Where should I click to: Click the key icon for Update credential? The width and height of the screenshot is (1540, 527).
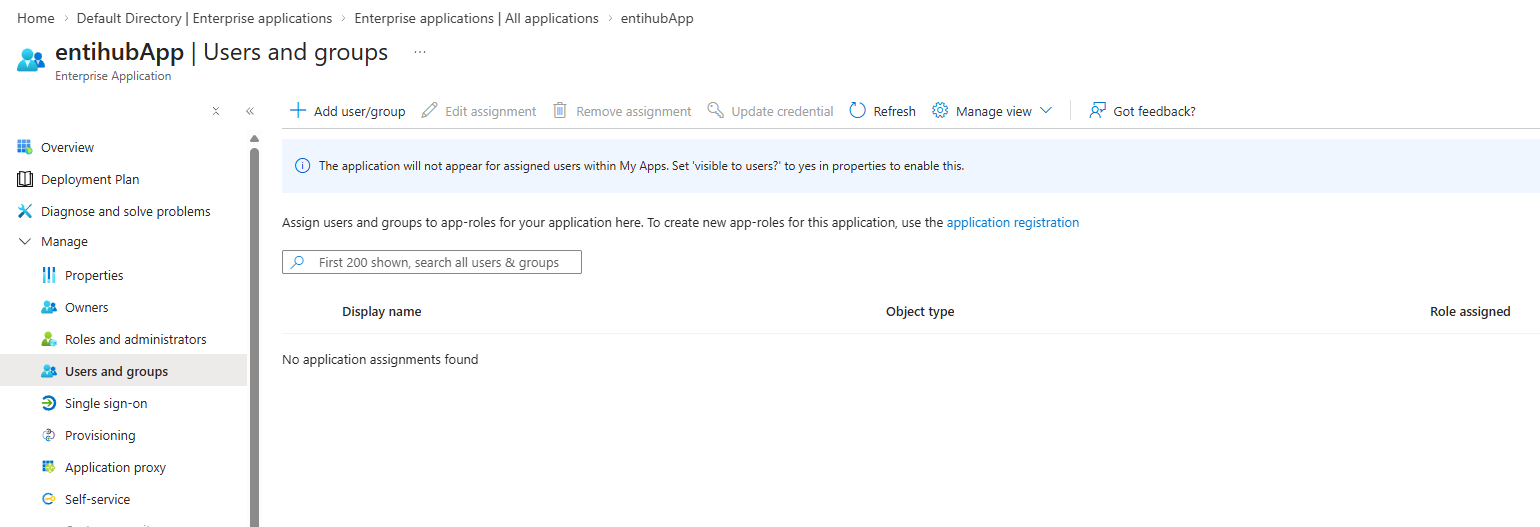(x=715, y=110)
